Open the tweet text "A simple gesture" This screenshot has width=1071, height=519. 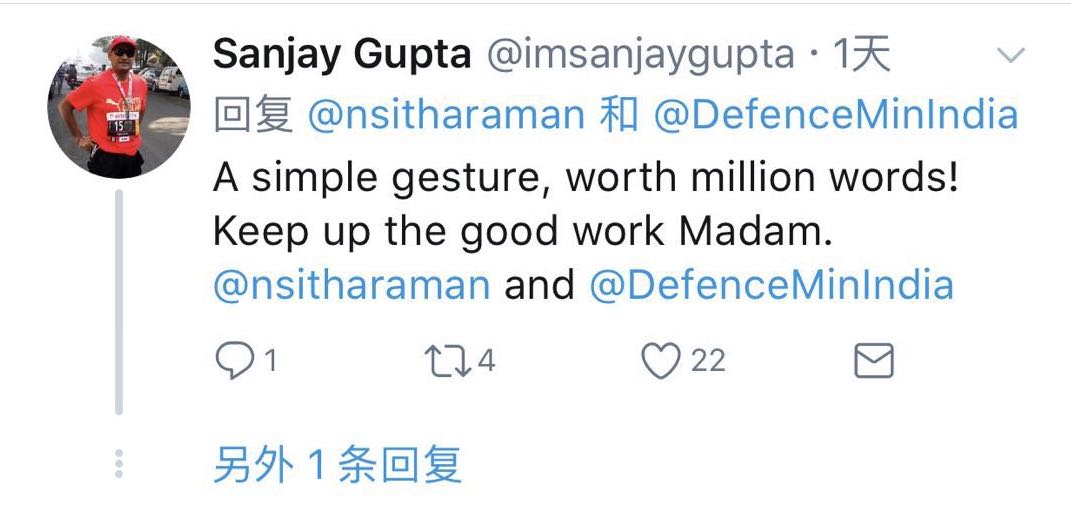[x=585, y=180]
